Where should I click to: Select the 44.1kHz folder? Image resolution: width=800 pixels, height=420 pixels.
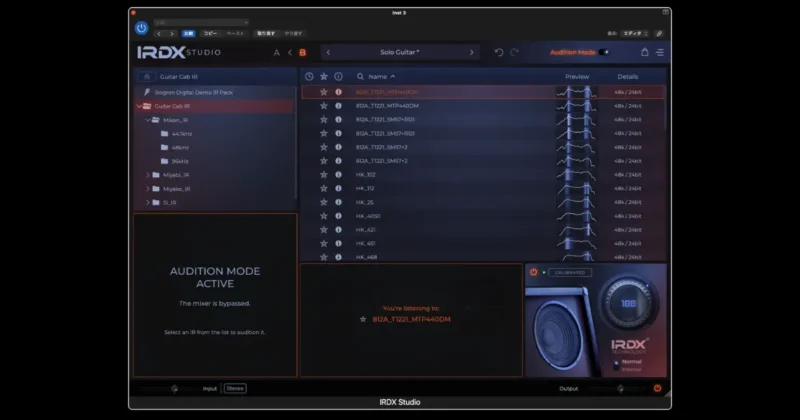point(182,134)
